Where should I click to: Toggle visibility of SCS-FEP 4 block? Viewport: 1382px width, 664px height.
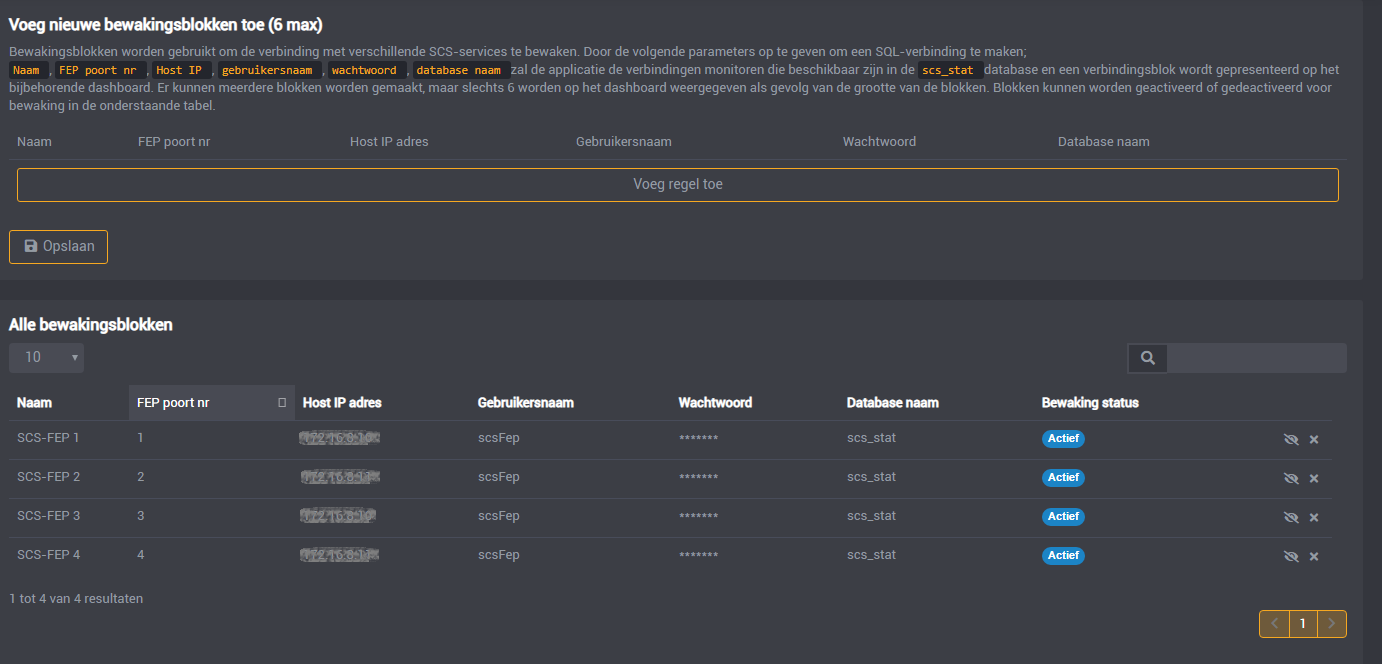tap(1291, 556)
